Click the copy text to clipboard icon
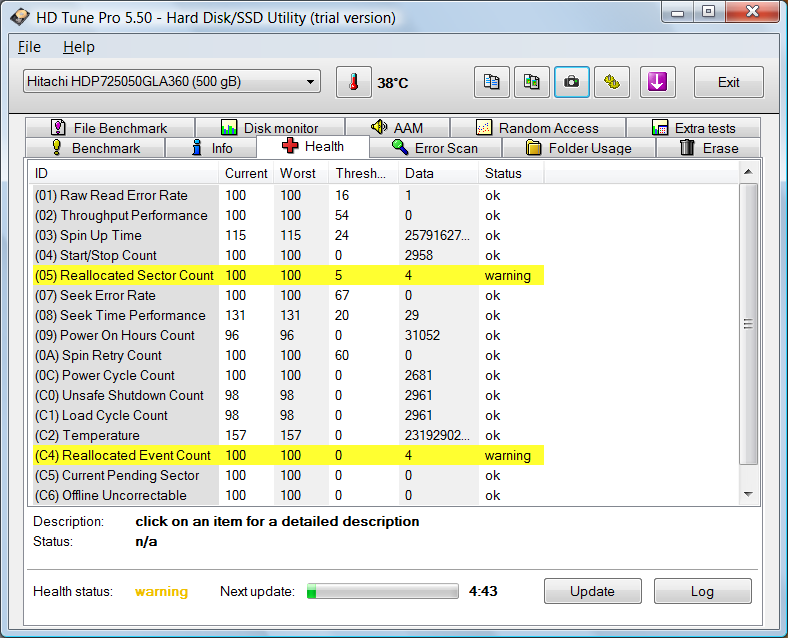Image resolution: width=788 pixels, height=638 pixels. click(491, 82)
